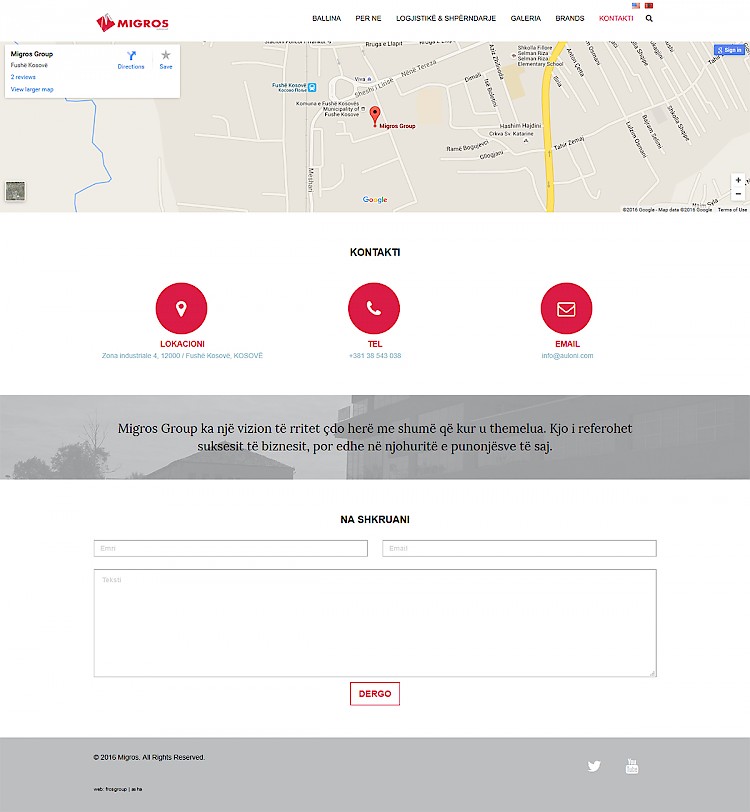Click the Save star icon on the map card

point(166,55)
